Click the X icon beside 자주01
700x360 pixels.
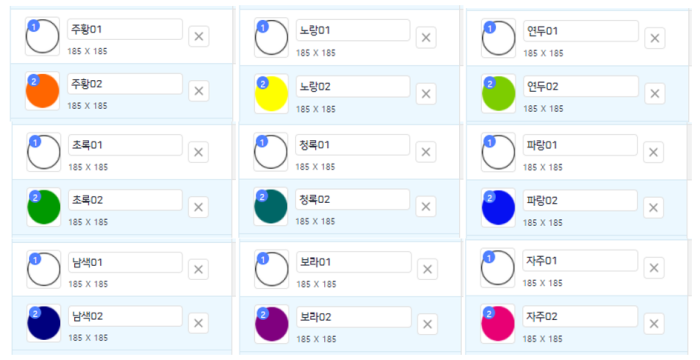point(654,268)
